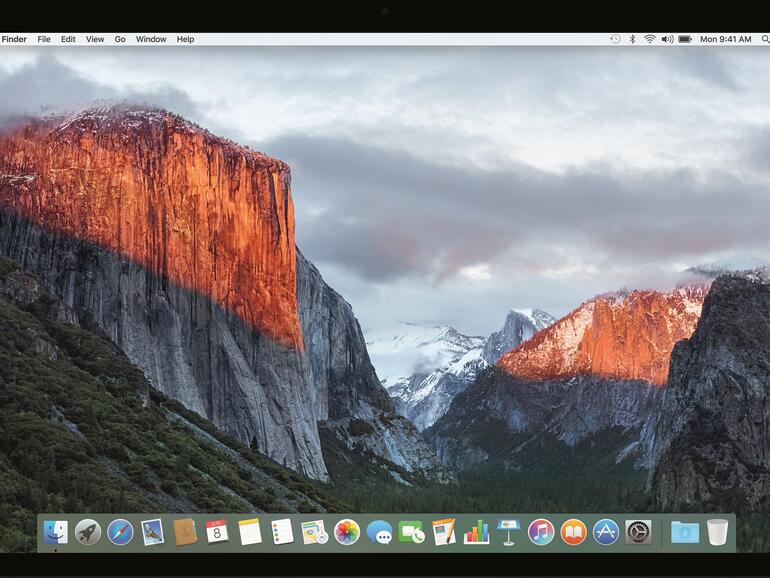
Task: Click the Mon 9:41 AM clock
Action: coord(726,39)
